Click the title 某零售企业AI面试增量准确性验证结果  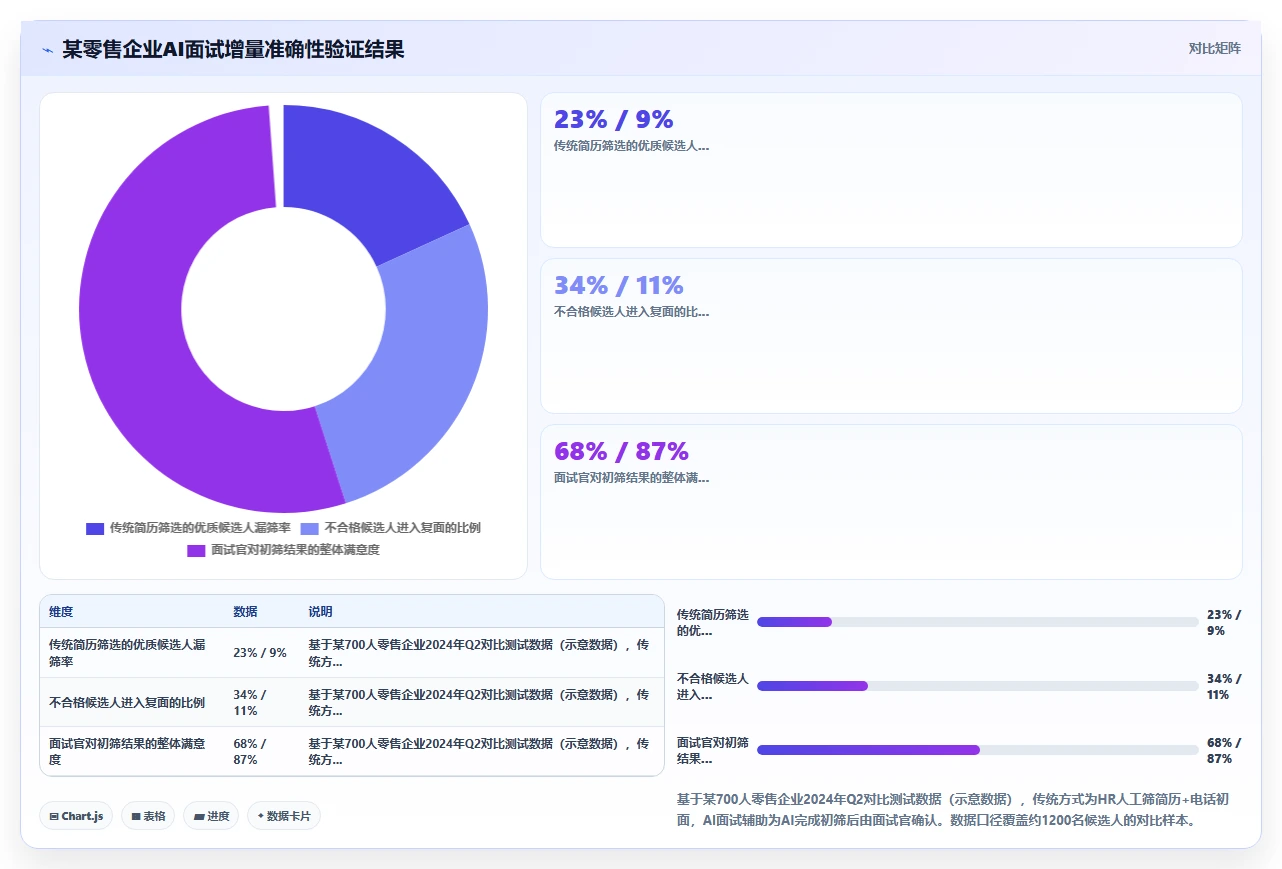[x=233, y=49]
